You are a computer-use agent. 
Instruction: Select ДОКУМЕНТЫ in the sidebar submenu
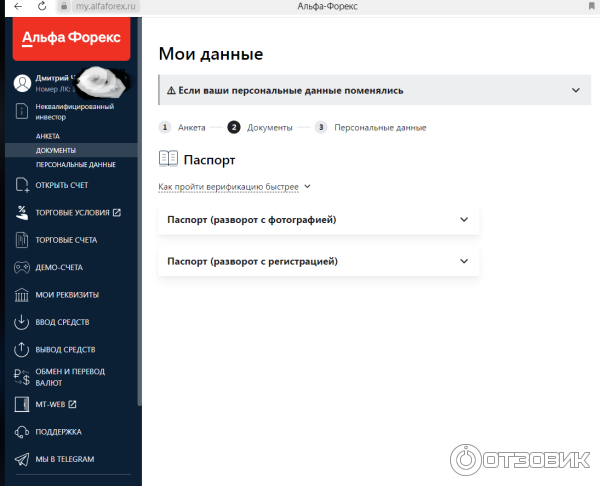(56, 150)
